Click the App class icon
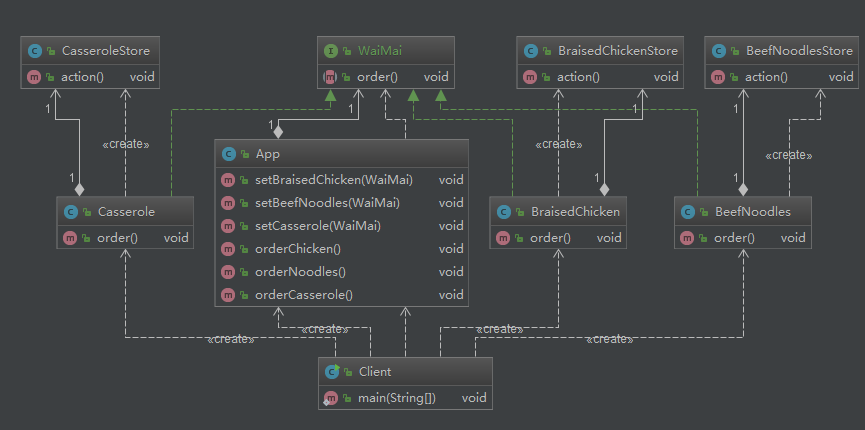 coord(229,154)
